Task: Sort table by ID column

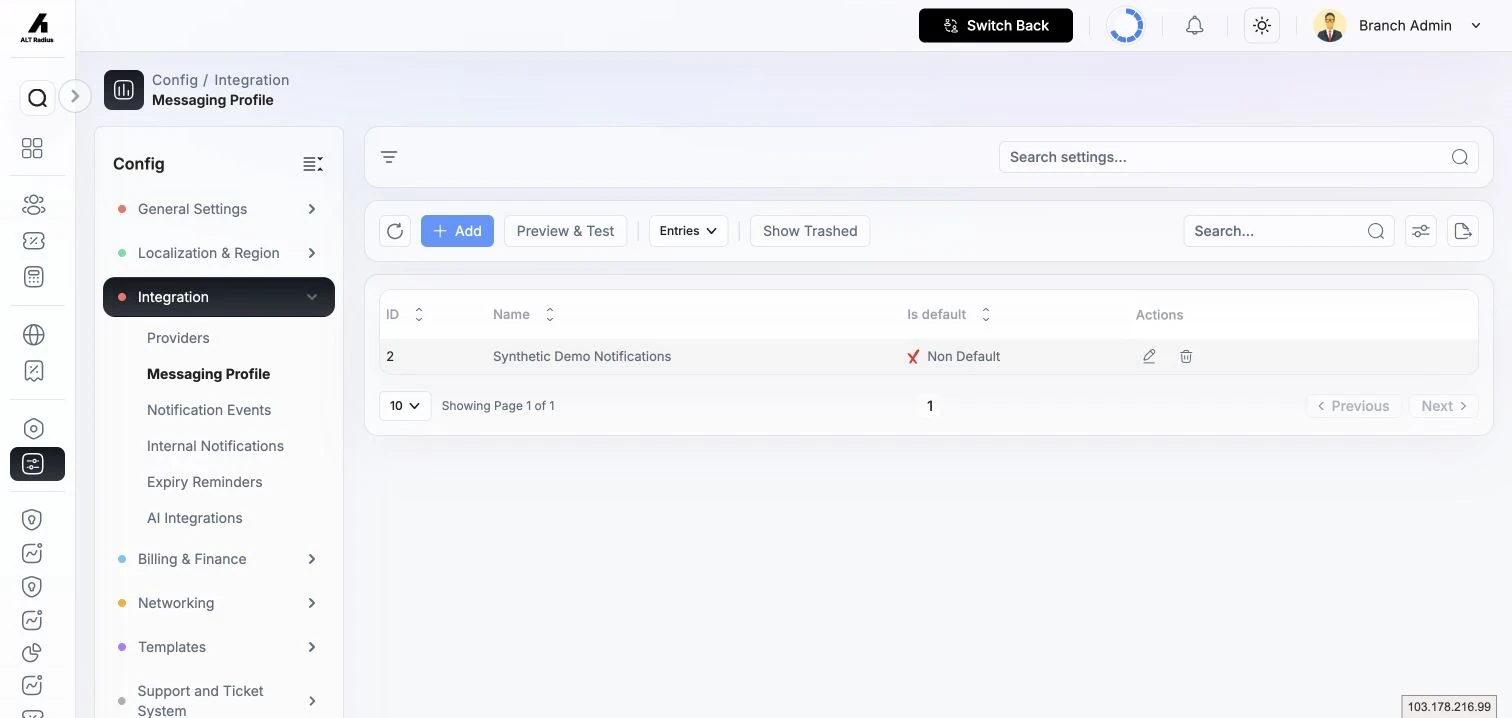Action: click(419, 314)
